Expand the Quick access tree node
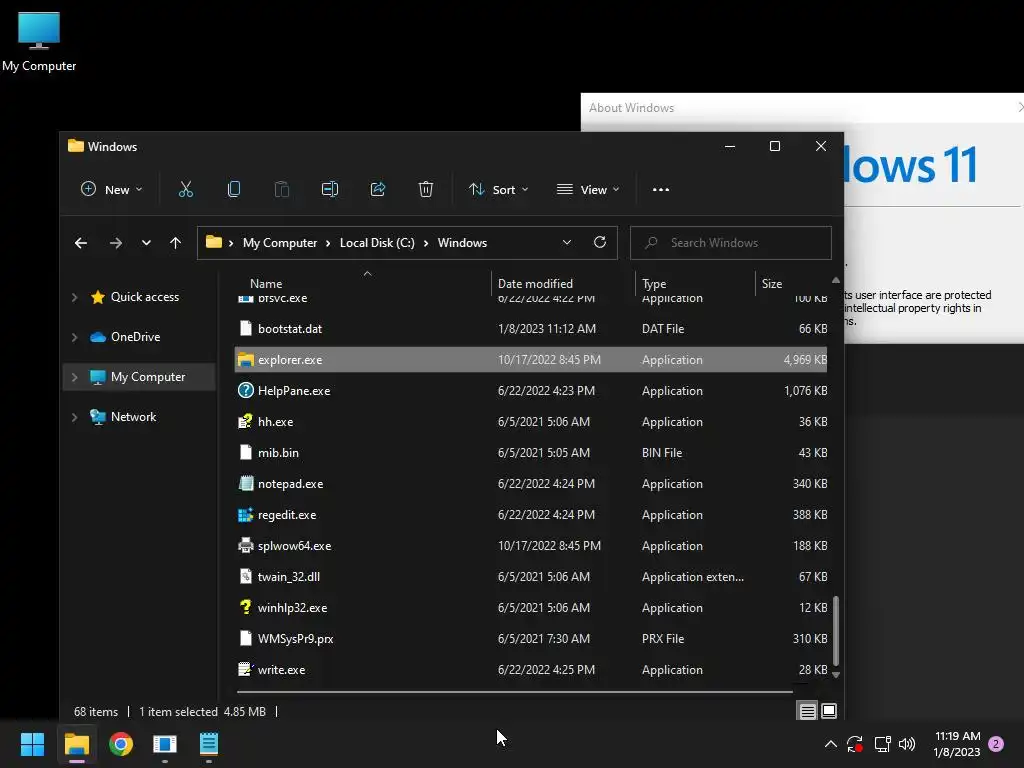The height and width of the screenshot is (768, 1024). pyautogui.click(x=74, y=297)
